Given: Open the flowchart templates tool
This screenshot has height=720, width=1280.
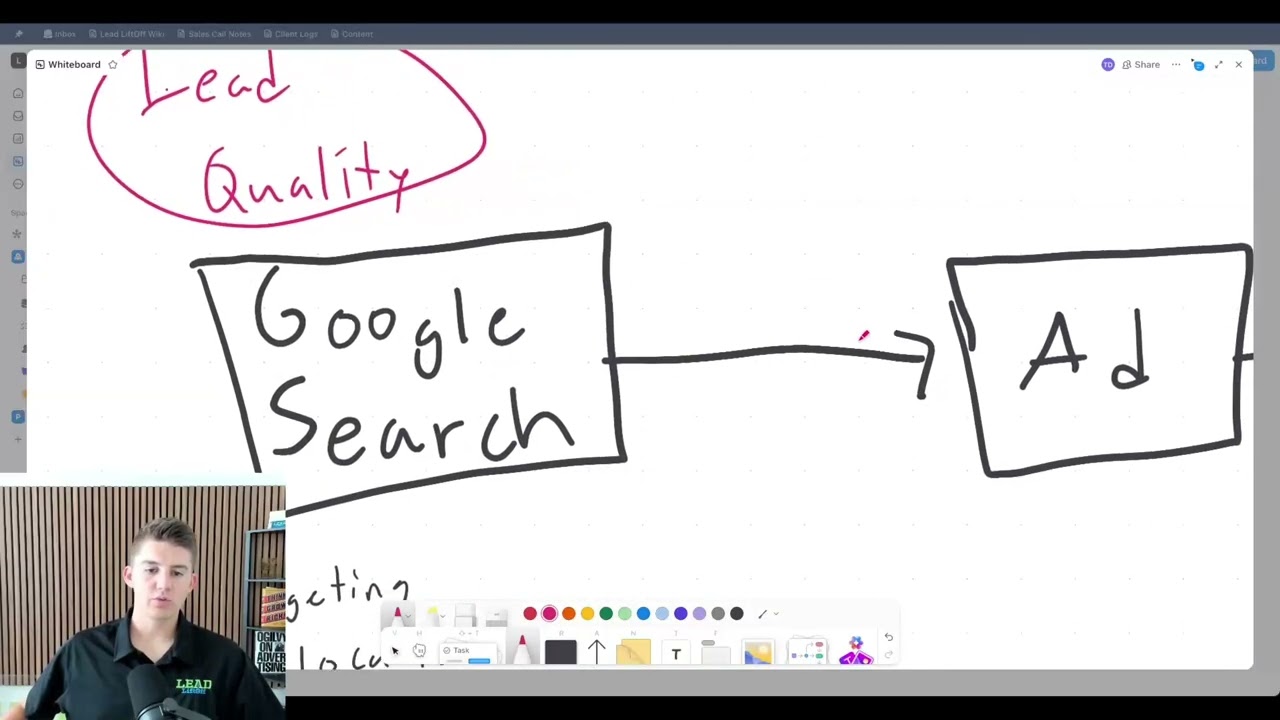Looking at the screenshot, I should pyautogui.click(x=807, y=652).
